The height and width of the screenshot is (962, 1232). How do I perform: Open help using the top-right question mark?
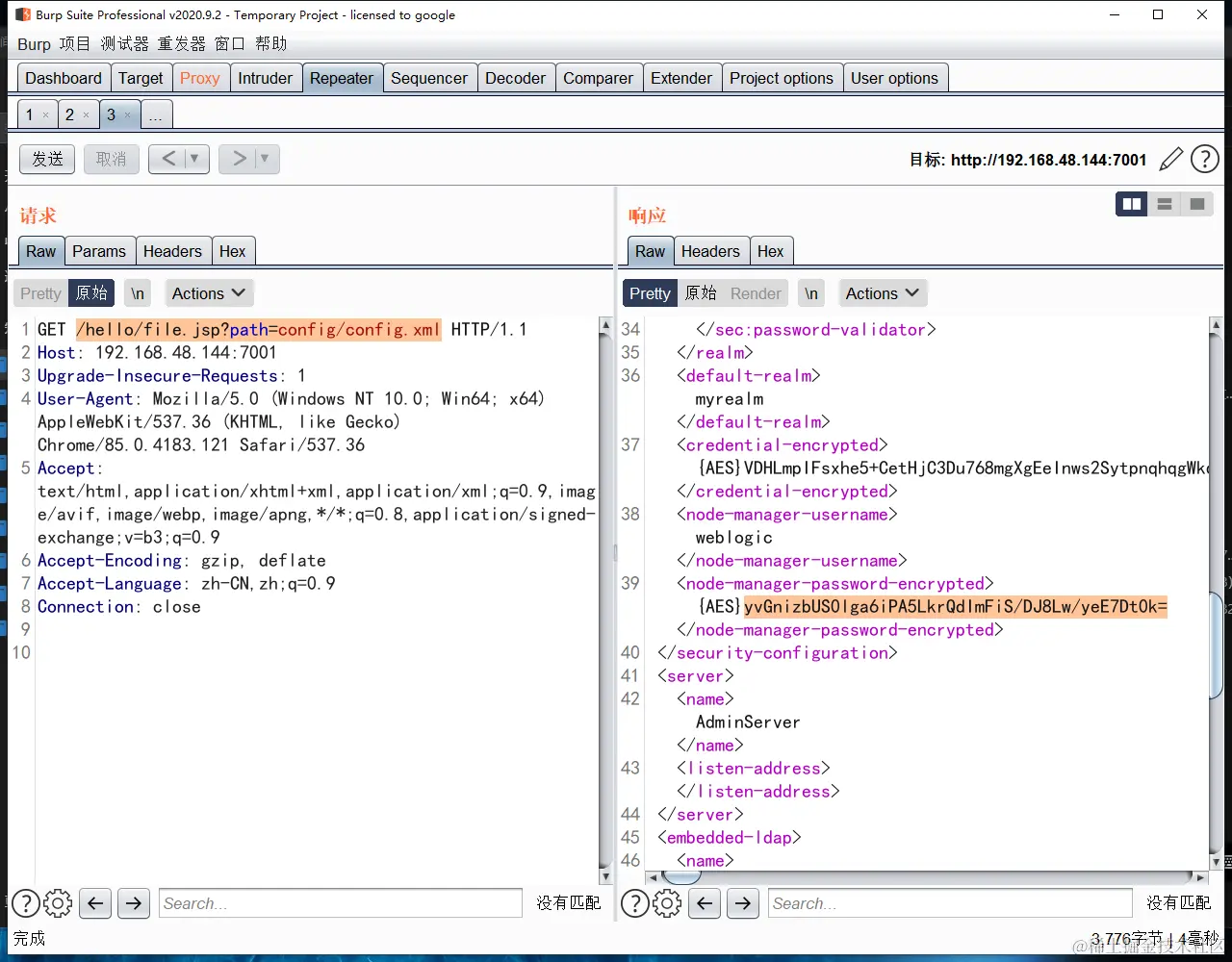pyautogui.click(x=1205, y=159)
